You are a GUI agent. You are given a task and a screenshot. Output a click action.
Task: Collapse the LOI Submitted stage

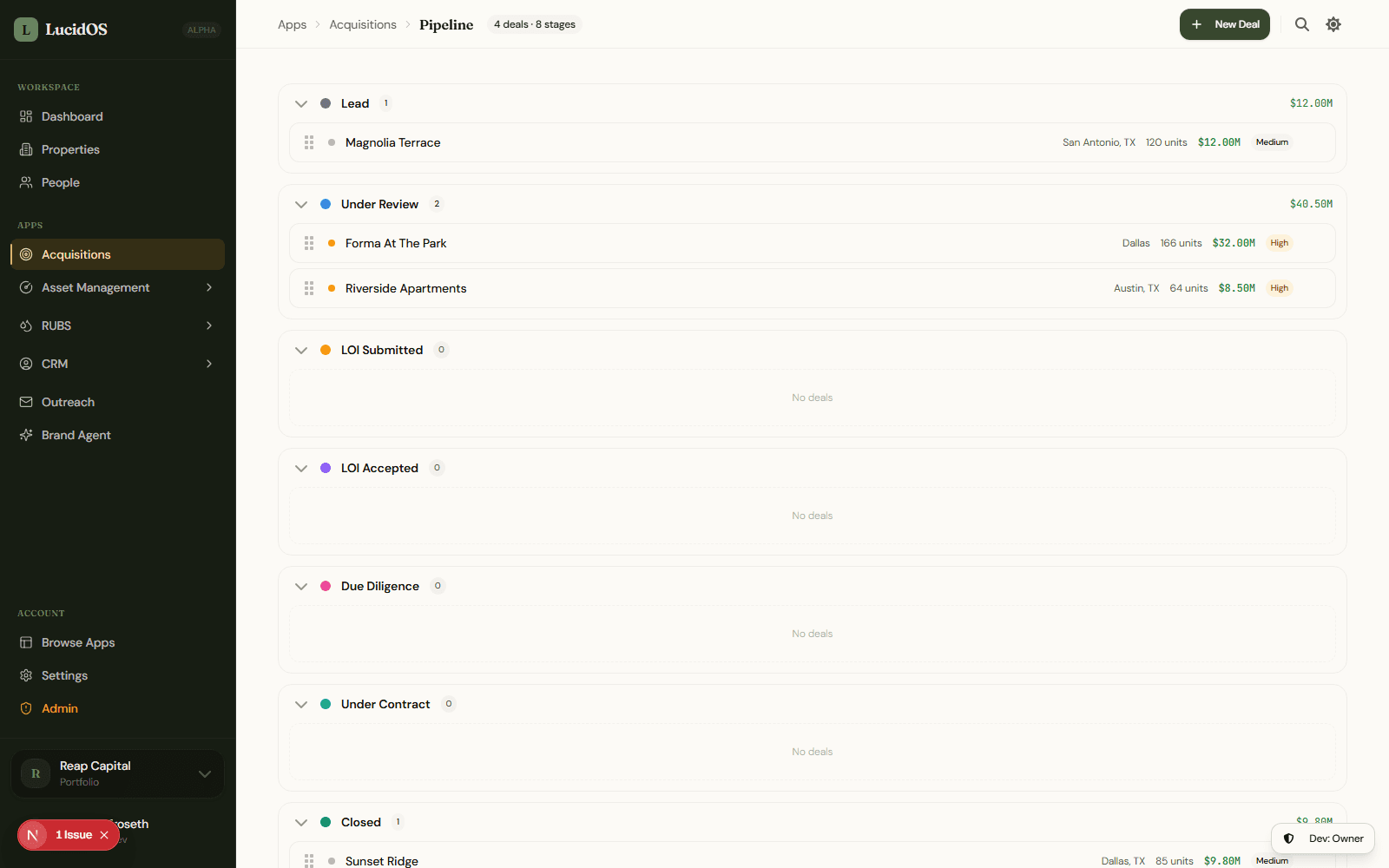click(x=301, y=350)
